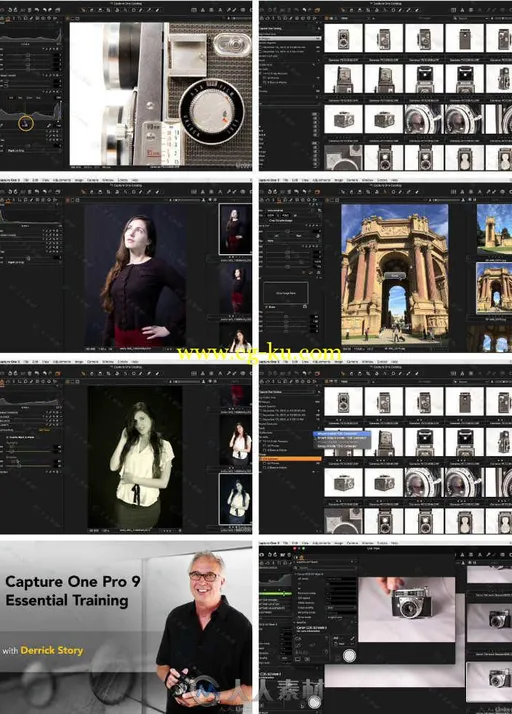Click the small pop-up button over the palace arch
The width and height of the screenshot is (512, 714).
pos(395,275)
